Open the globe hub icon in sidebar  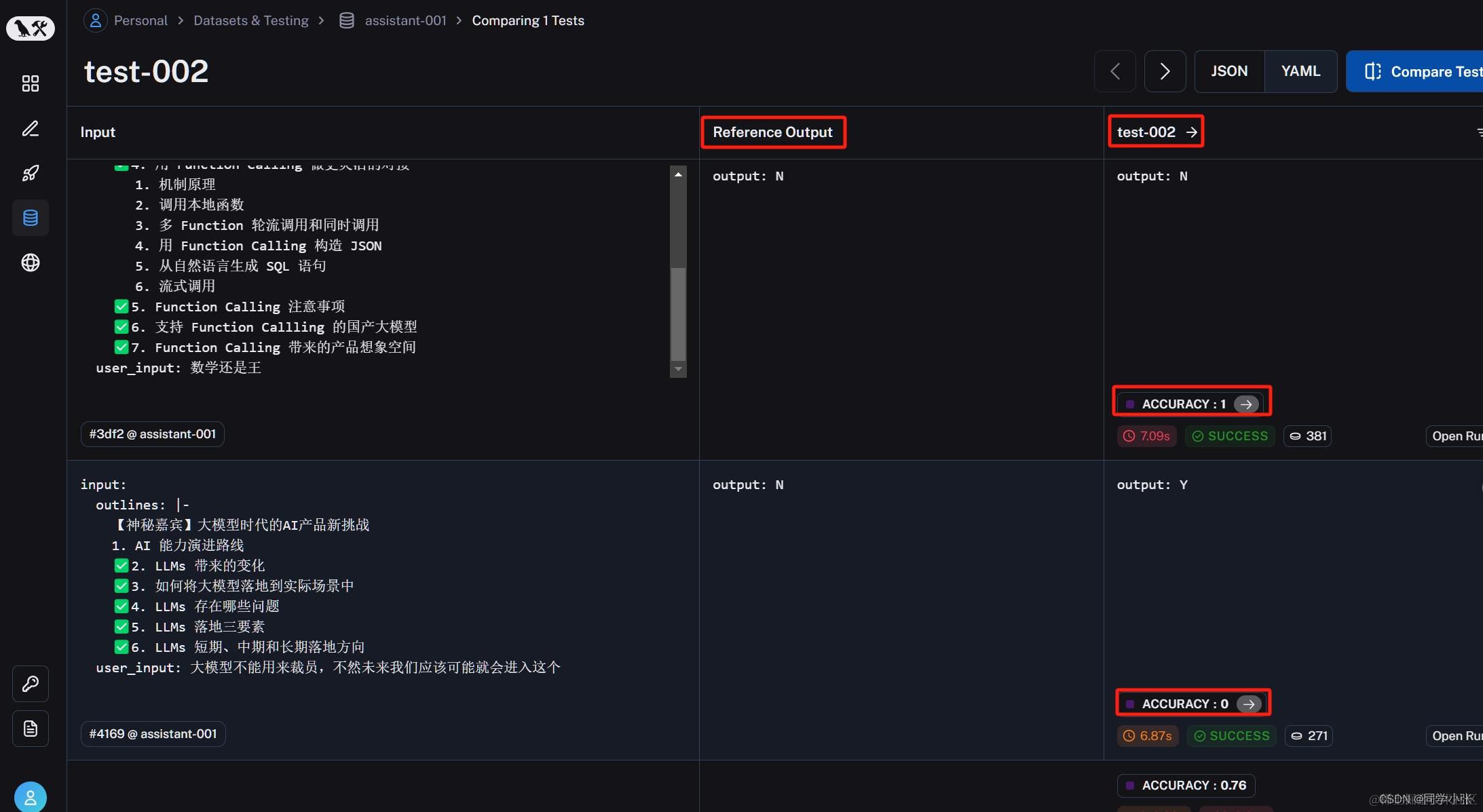(31, 263)
